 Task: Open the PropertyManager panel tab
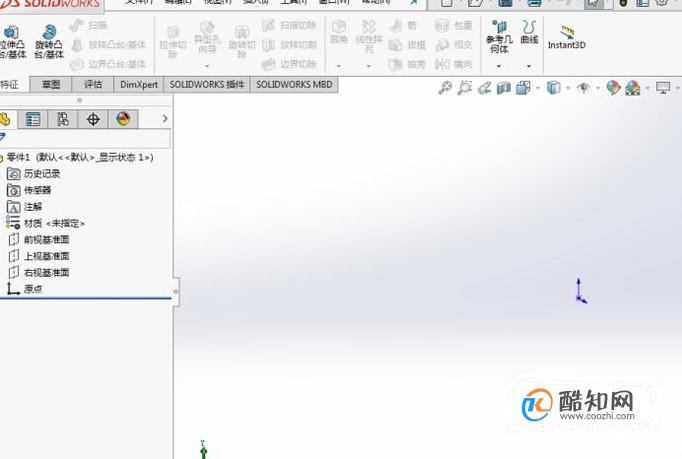(33, 119)
